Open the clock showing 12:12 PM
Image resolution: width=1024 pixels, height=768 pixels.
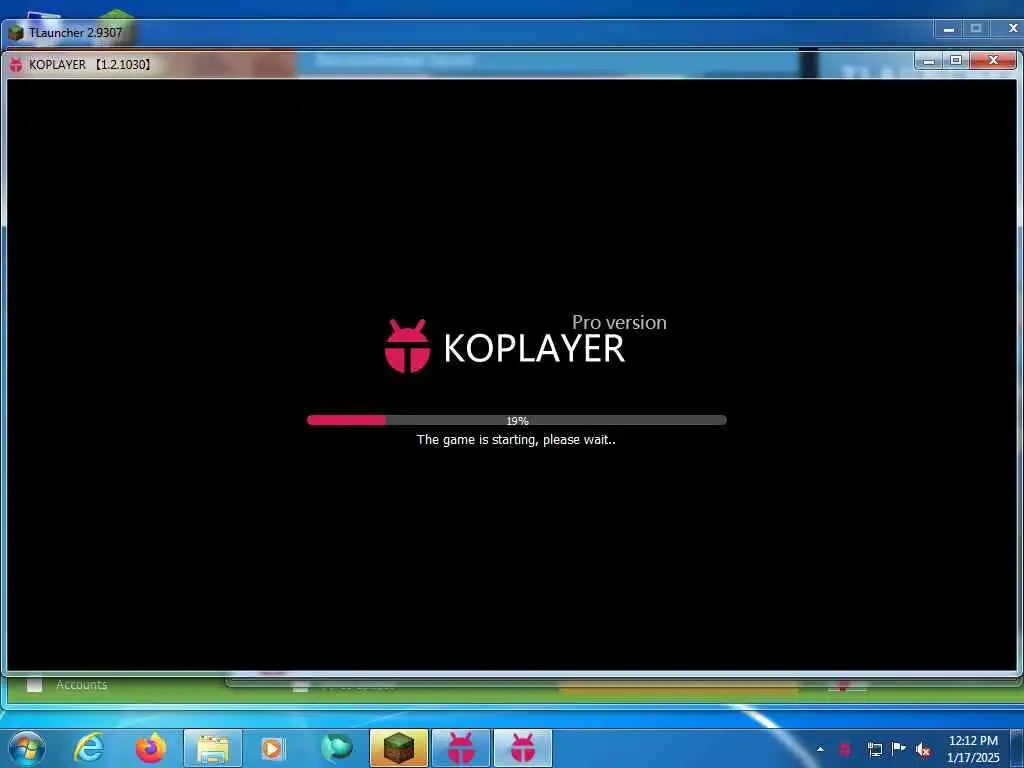pyautogui.click(x=973, y=749)
